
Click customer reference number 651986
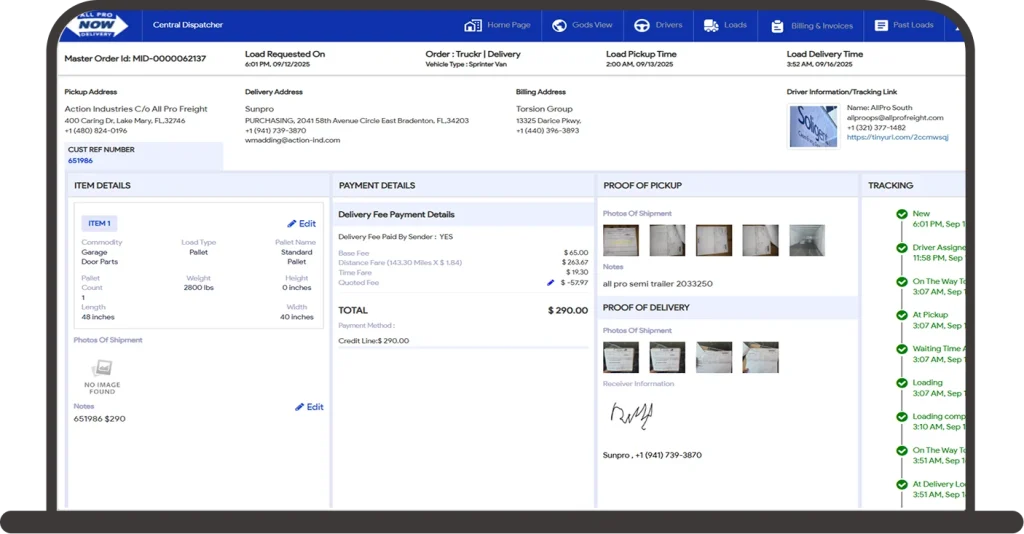tap(80, 161)
